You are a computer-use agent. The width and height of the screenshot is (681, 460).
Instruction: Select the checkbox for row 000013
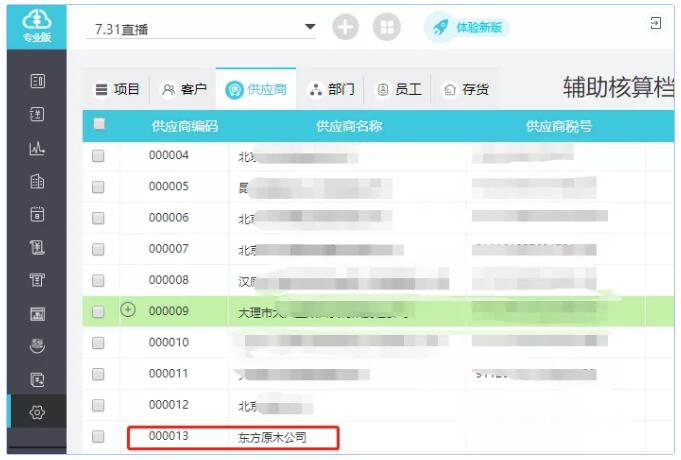[99, 436]
